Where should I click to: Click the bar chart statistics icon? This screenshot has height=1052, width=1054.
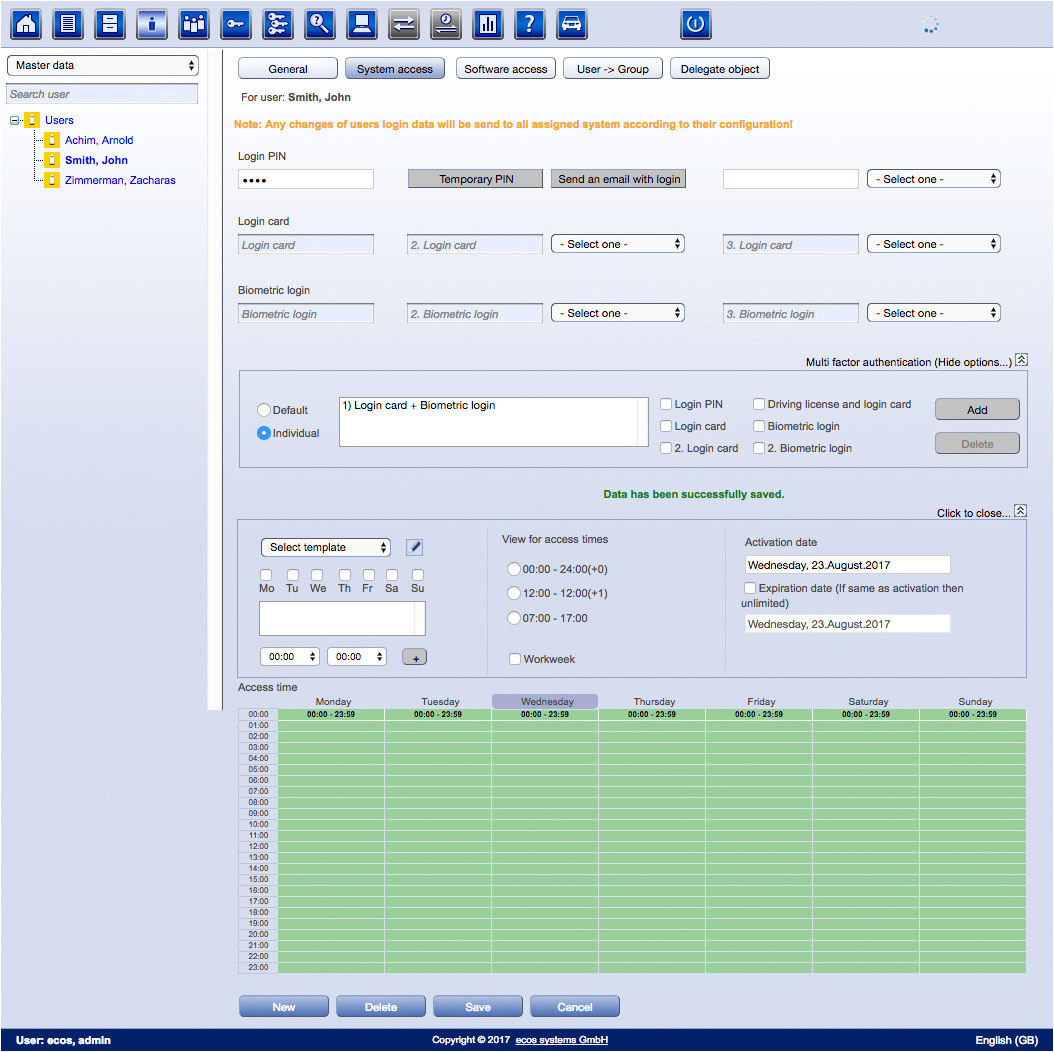point(488,24)
